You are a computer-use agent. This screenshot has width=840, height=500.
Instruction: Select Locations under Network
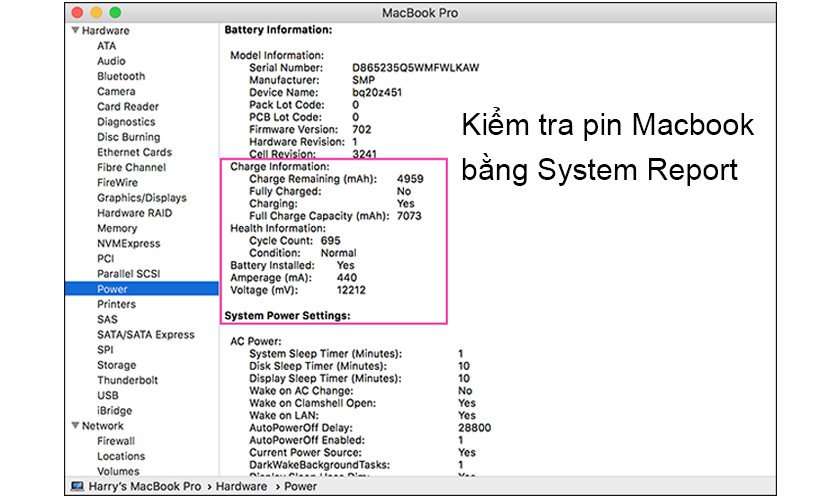(121, 456)
